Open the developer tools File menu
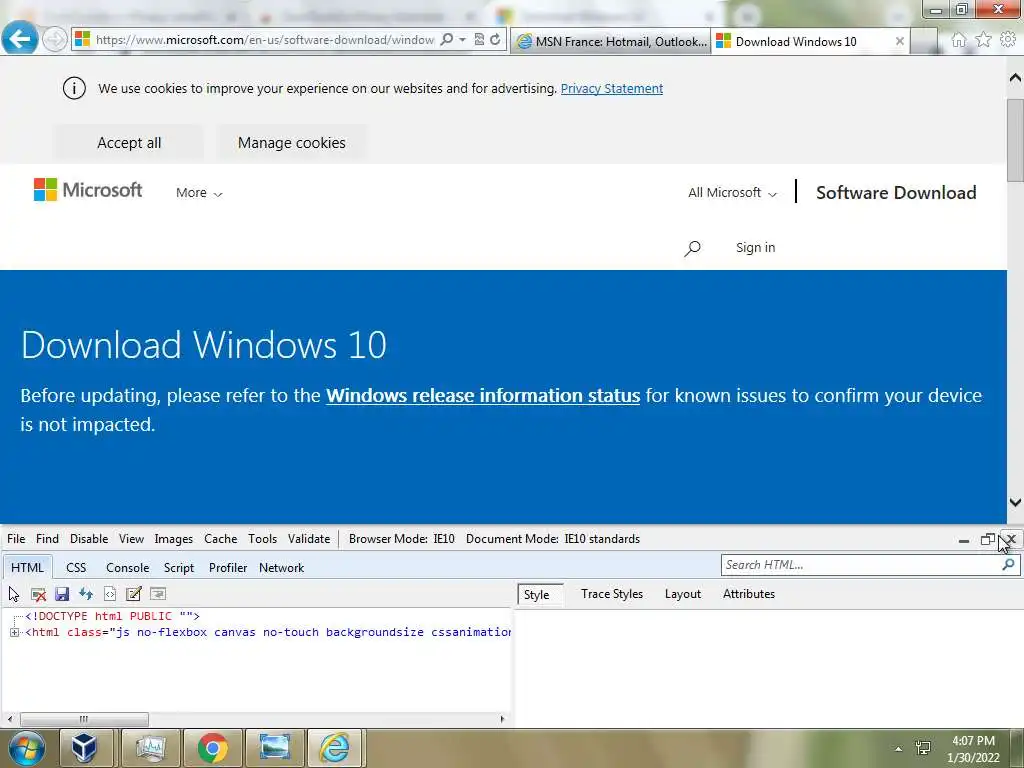Screen dimensions: 1024x768 16,539
